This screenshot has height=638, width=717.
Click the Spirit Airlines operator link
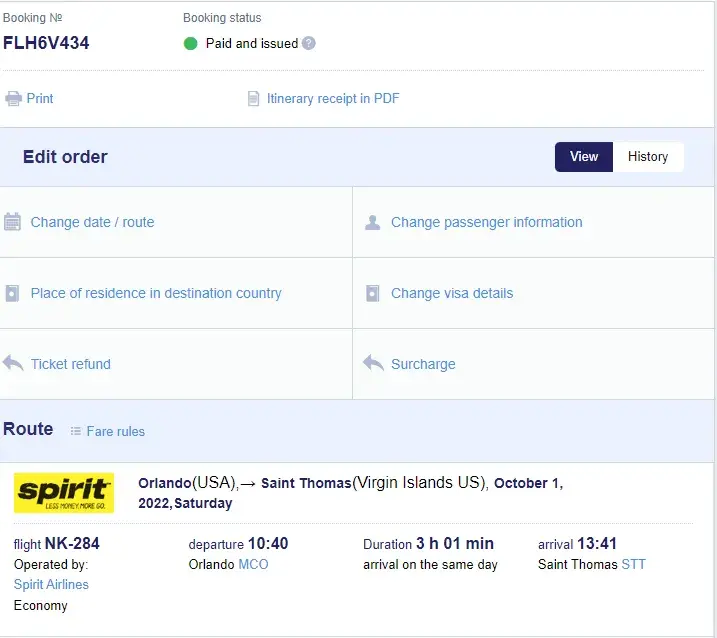pyautogui.click(x=51, y=584)
